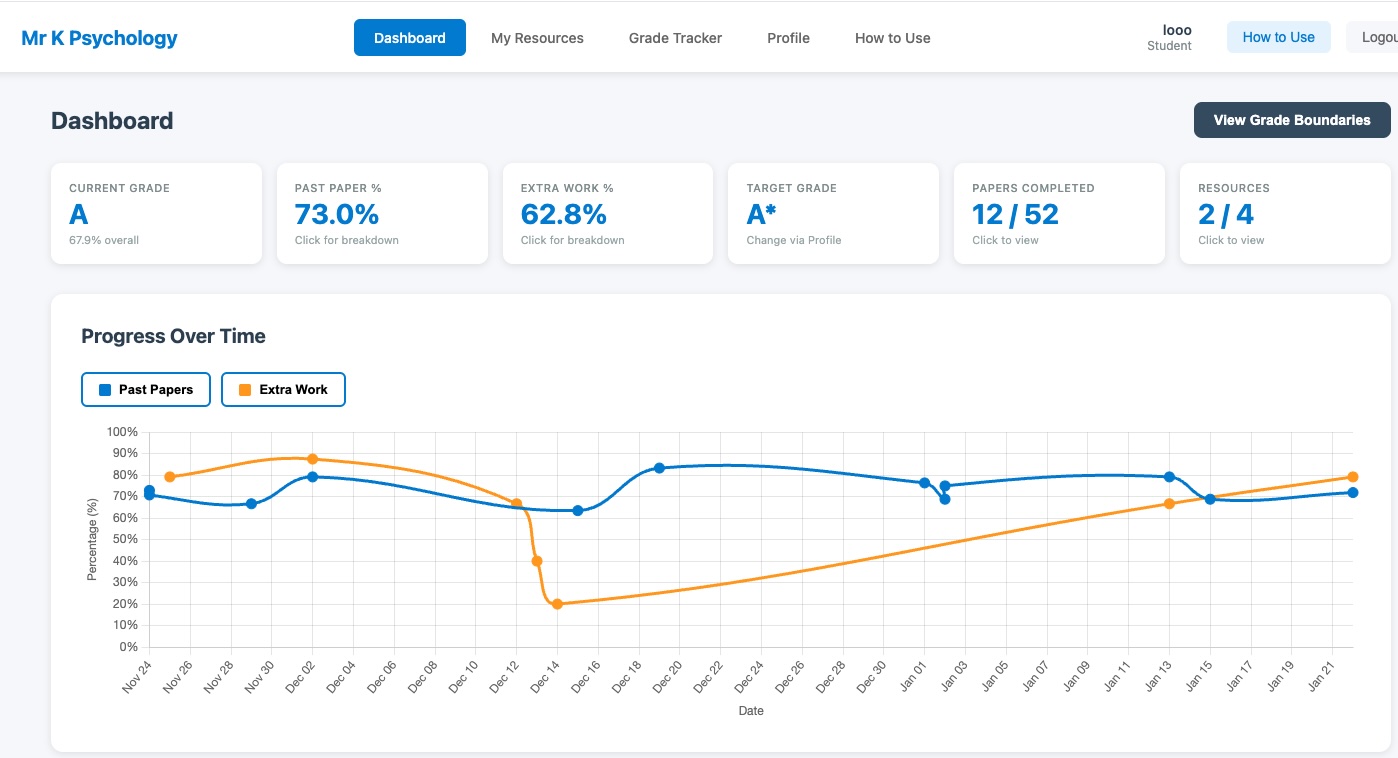Switch to My Resources tab

[537, 38]
